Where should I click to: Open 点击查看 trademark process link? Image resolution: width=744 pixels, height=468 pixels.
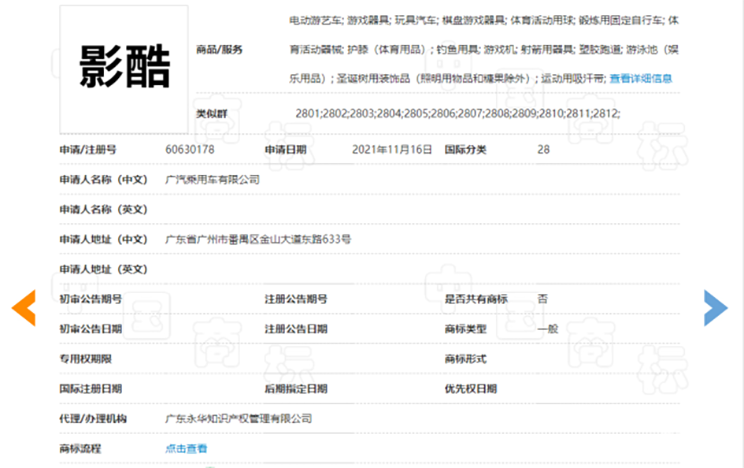186,449
